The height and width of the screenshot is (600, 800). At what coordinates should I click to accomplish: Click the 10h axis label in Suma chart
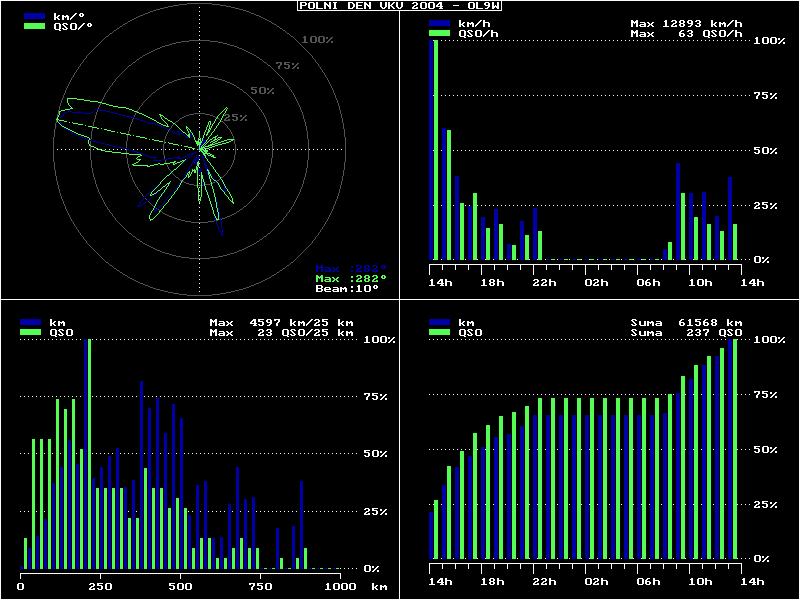[x=701, y=582]
